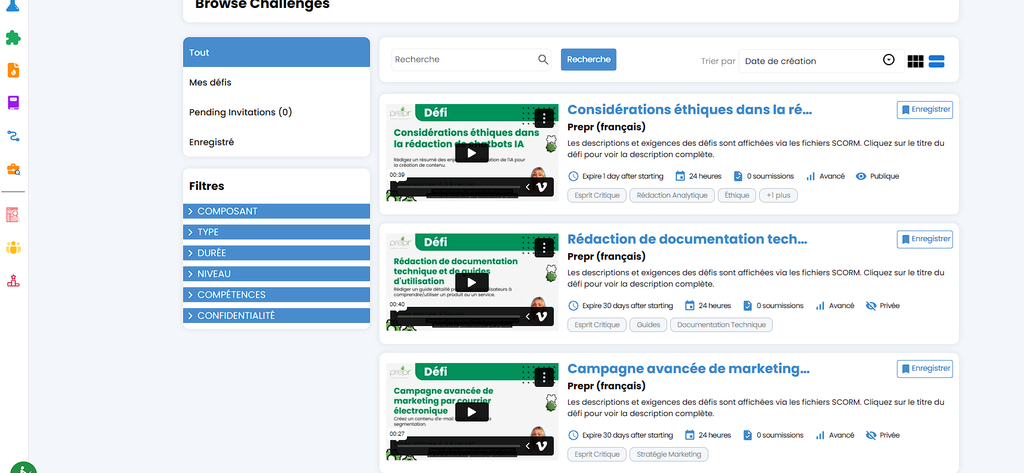Expand the CONFIDENTIALITÉ filter
Viewport: 1024px width, 473px height.
pyautogui.click(x=276, y=316)
